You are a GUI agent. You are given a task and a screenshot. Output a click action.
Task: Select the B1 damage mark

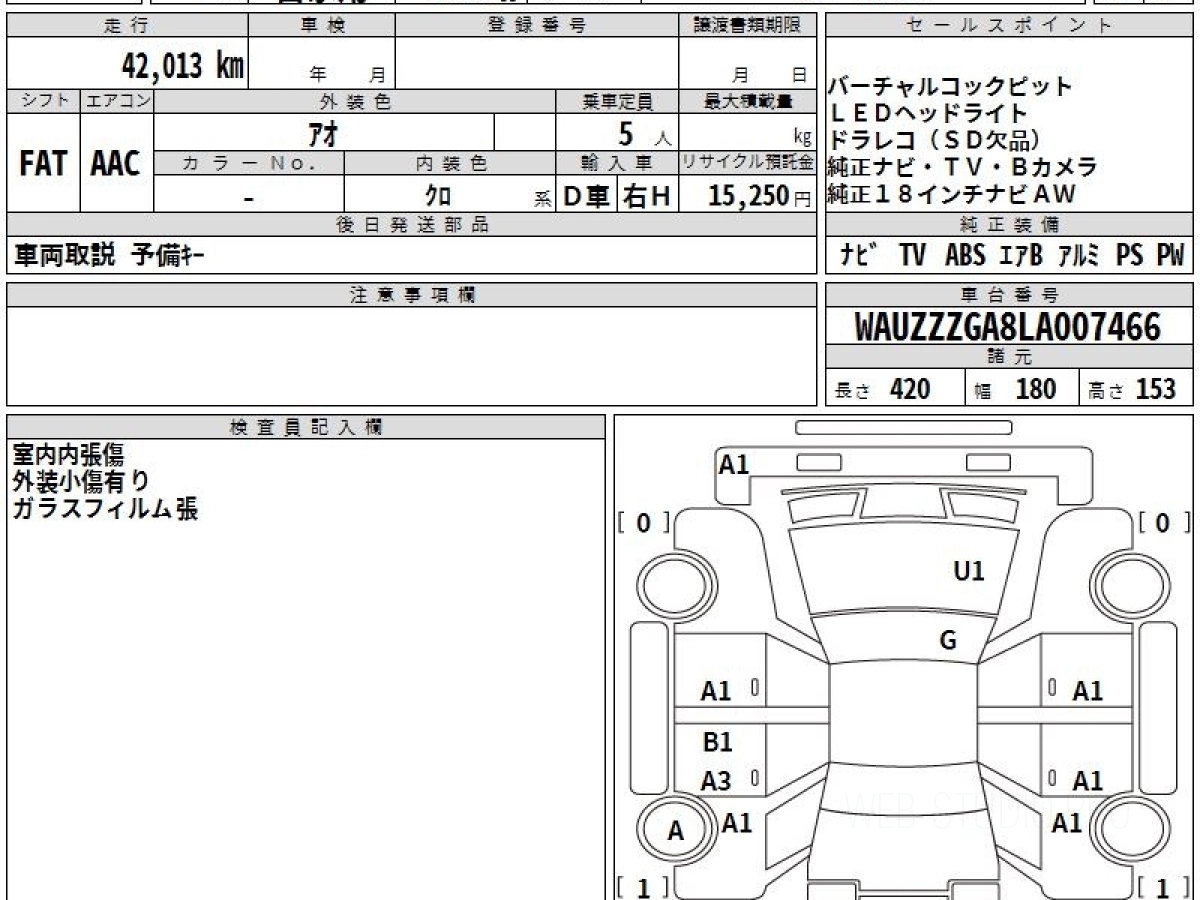pos(717,742)
